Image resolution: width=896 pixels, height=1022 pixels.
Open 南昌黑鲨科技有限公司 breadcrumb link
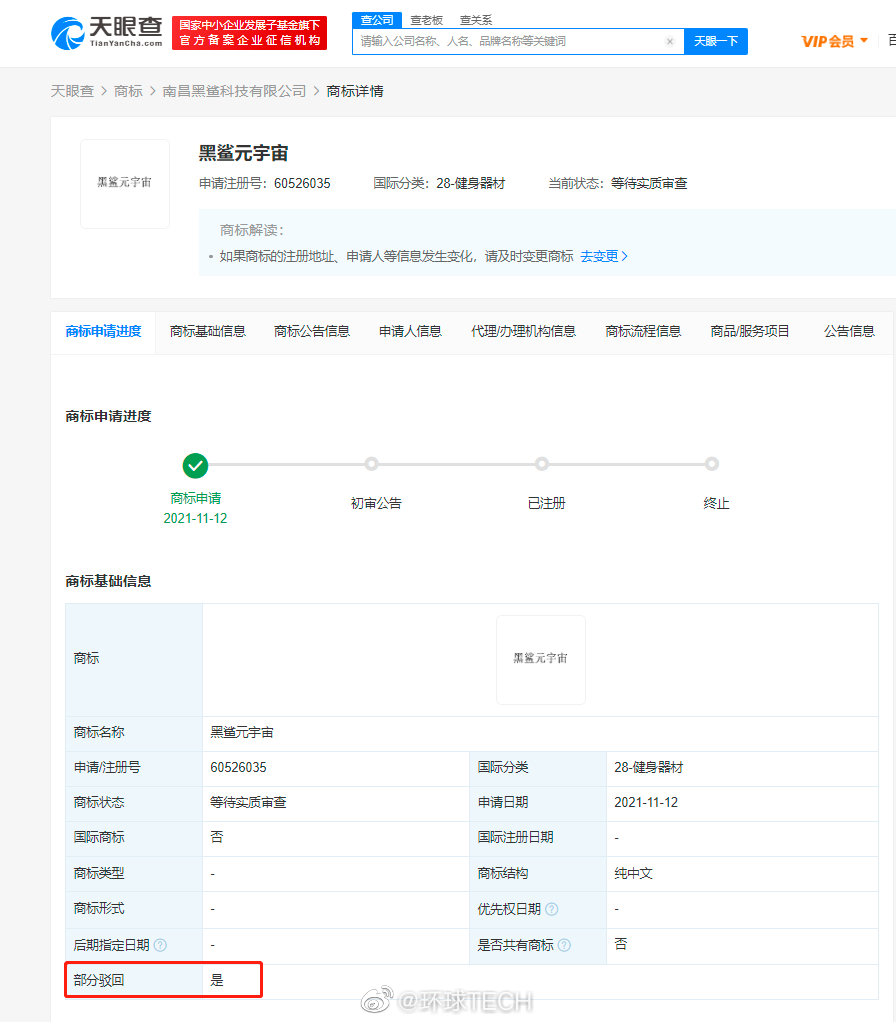tap(234, 91)
